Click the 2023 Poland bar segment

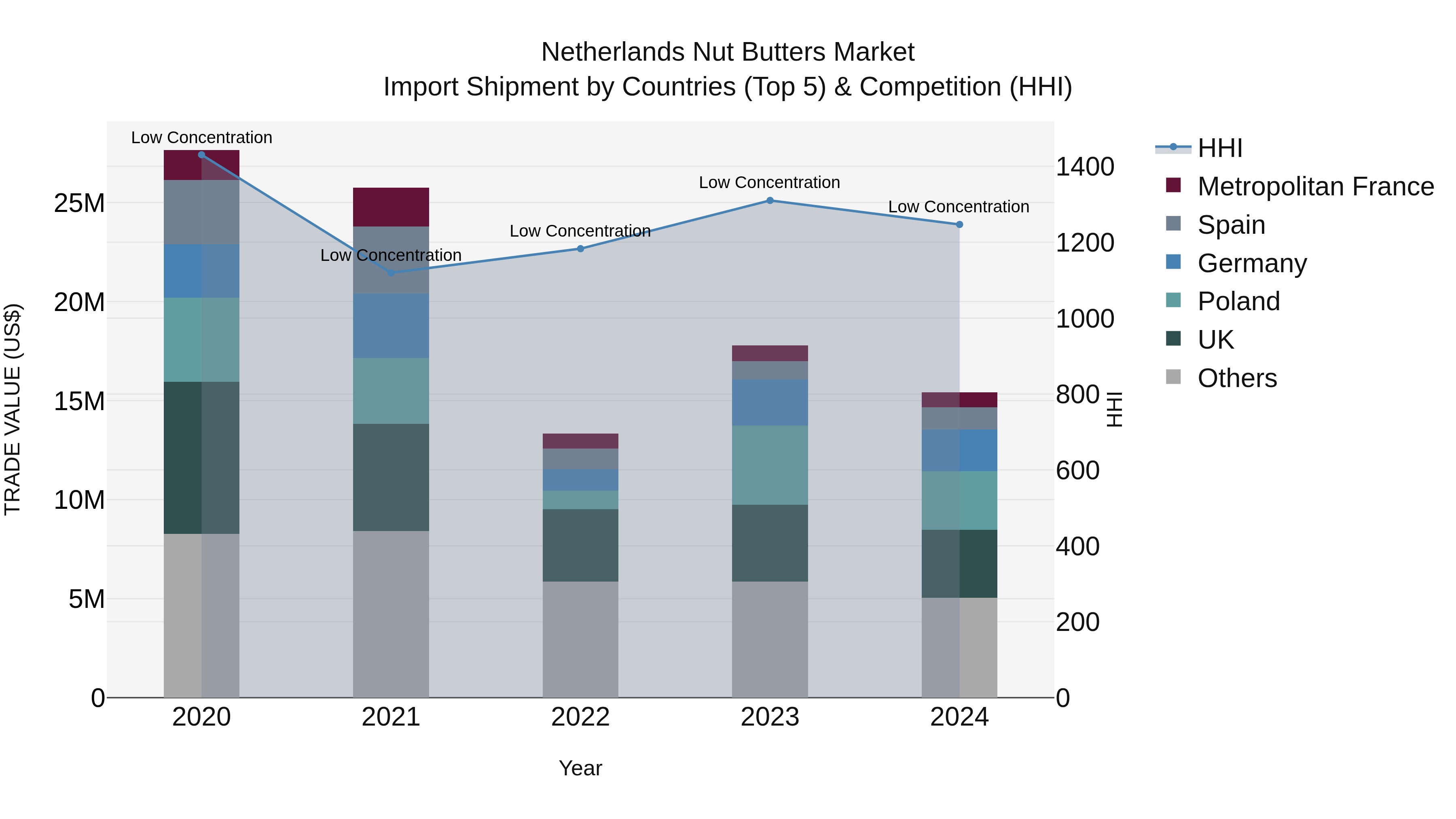tap(770, 465)
